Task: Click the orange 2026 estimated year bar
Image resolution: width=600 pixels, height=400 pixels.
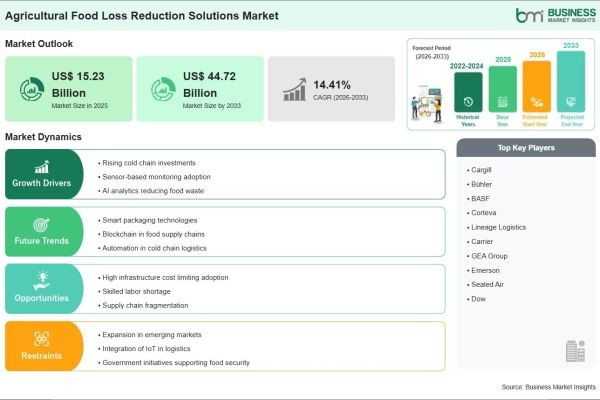Action: 536,86
